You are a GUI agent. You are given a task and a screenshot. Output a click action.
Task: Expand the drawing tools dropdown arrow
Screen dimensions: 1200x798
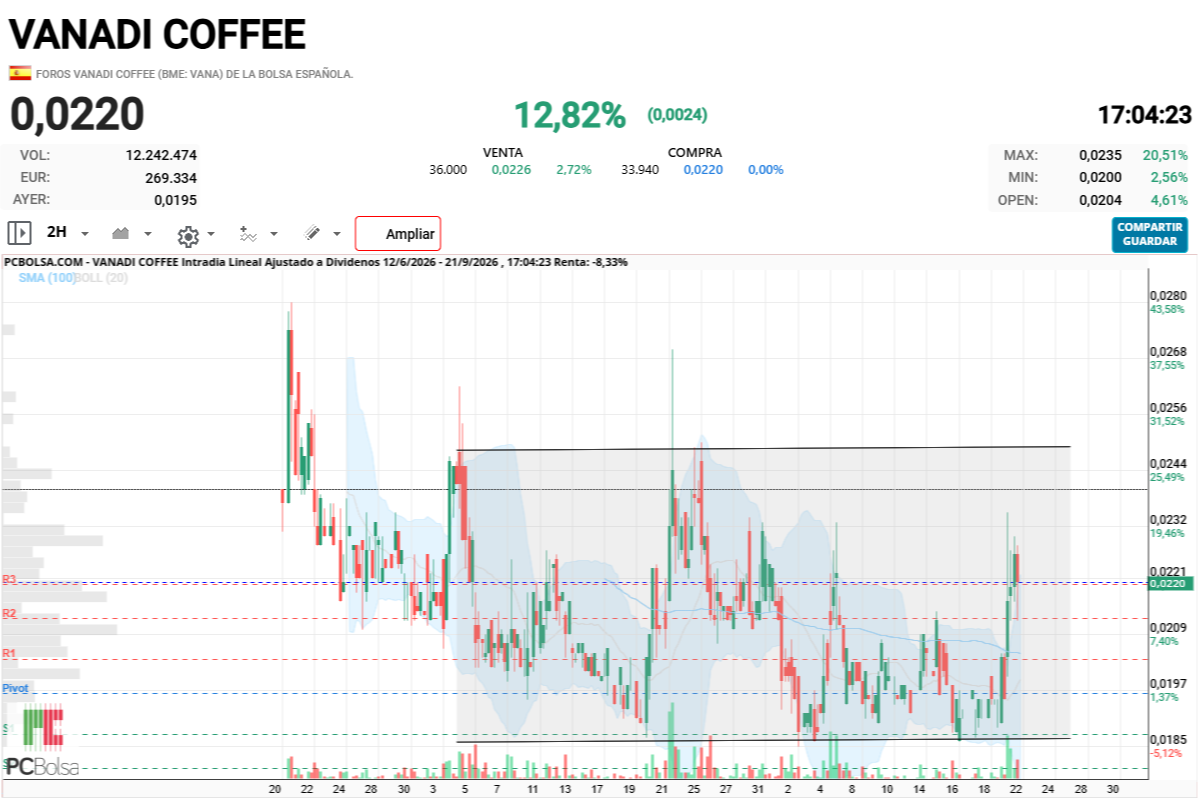336,235
